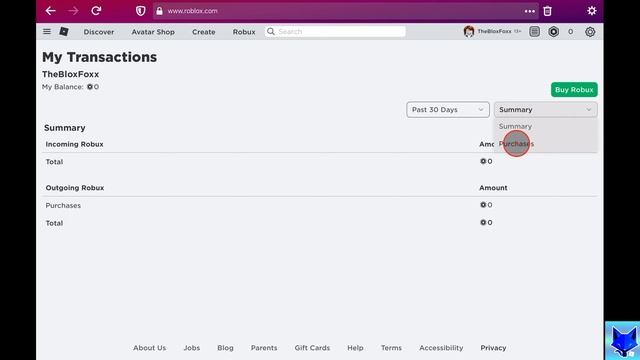Go back with the browser back arrow
The height and width of the screenshot is (360, 640).
tap(51, 11)
